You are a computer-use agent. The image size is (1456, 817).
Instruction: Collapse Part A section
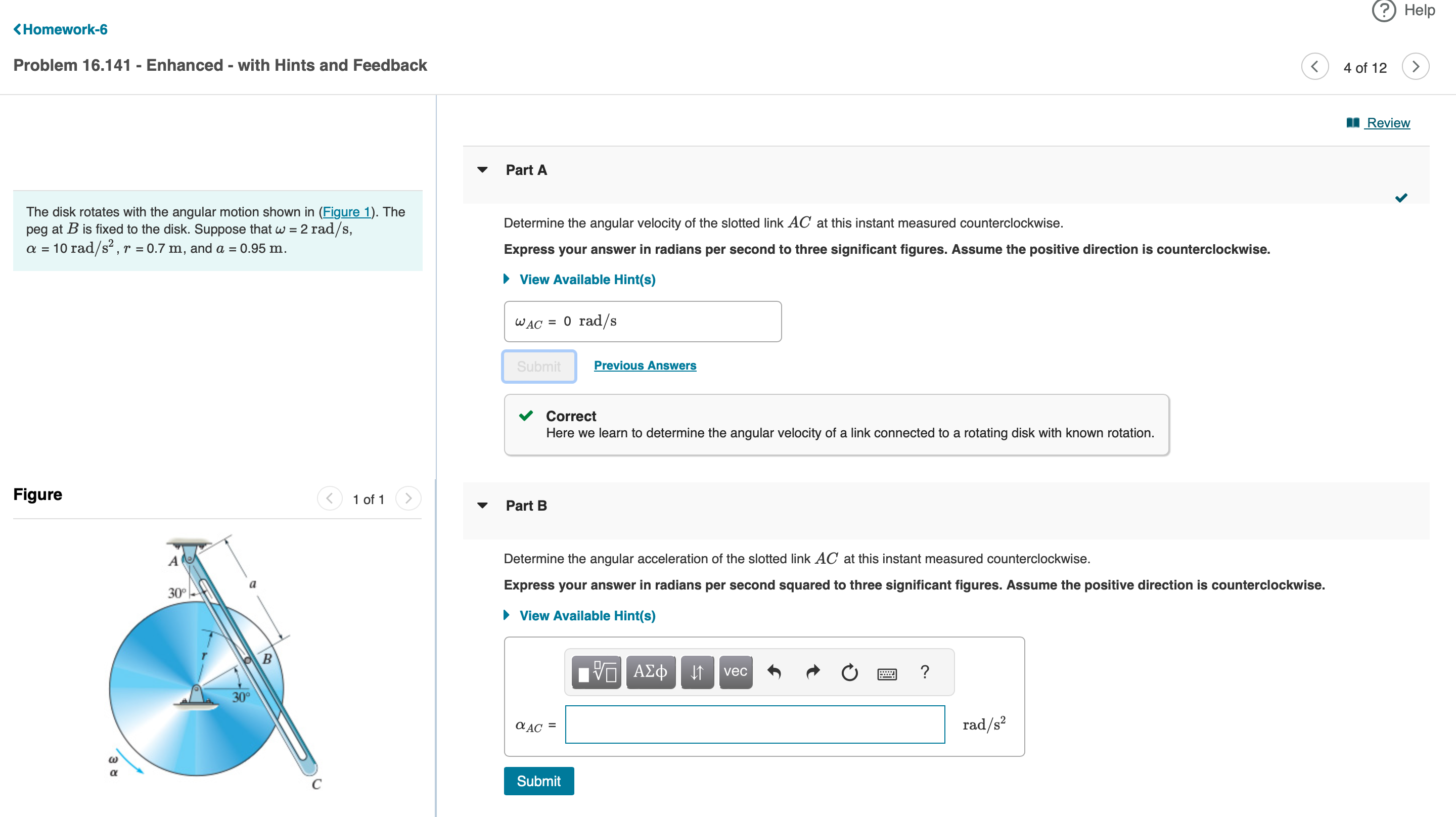(482, 170)
